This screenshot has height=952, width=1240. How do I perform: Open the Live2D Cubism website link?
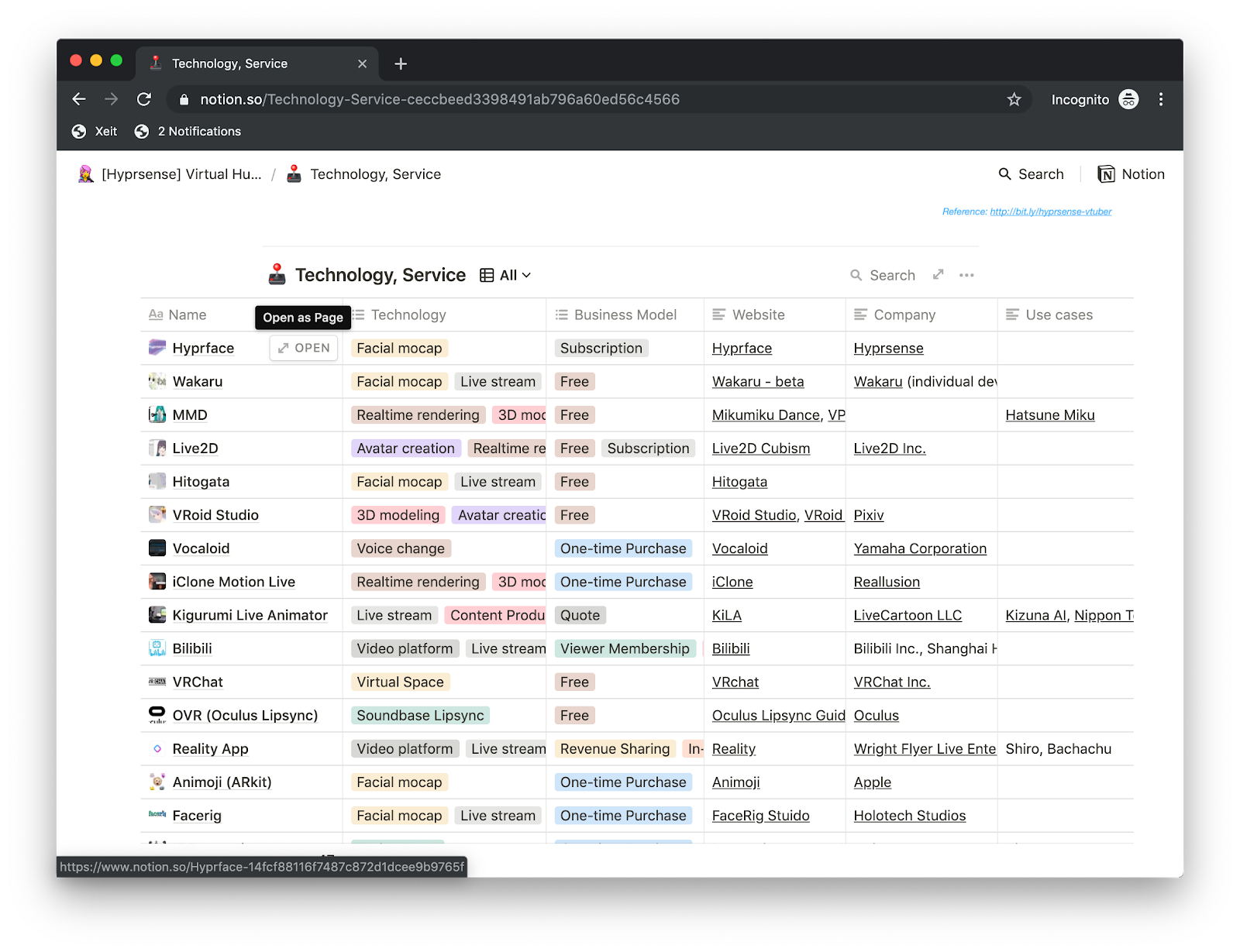(x=761, y=448)
